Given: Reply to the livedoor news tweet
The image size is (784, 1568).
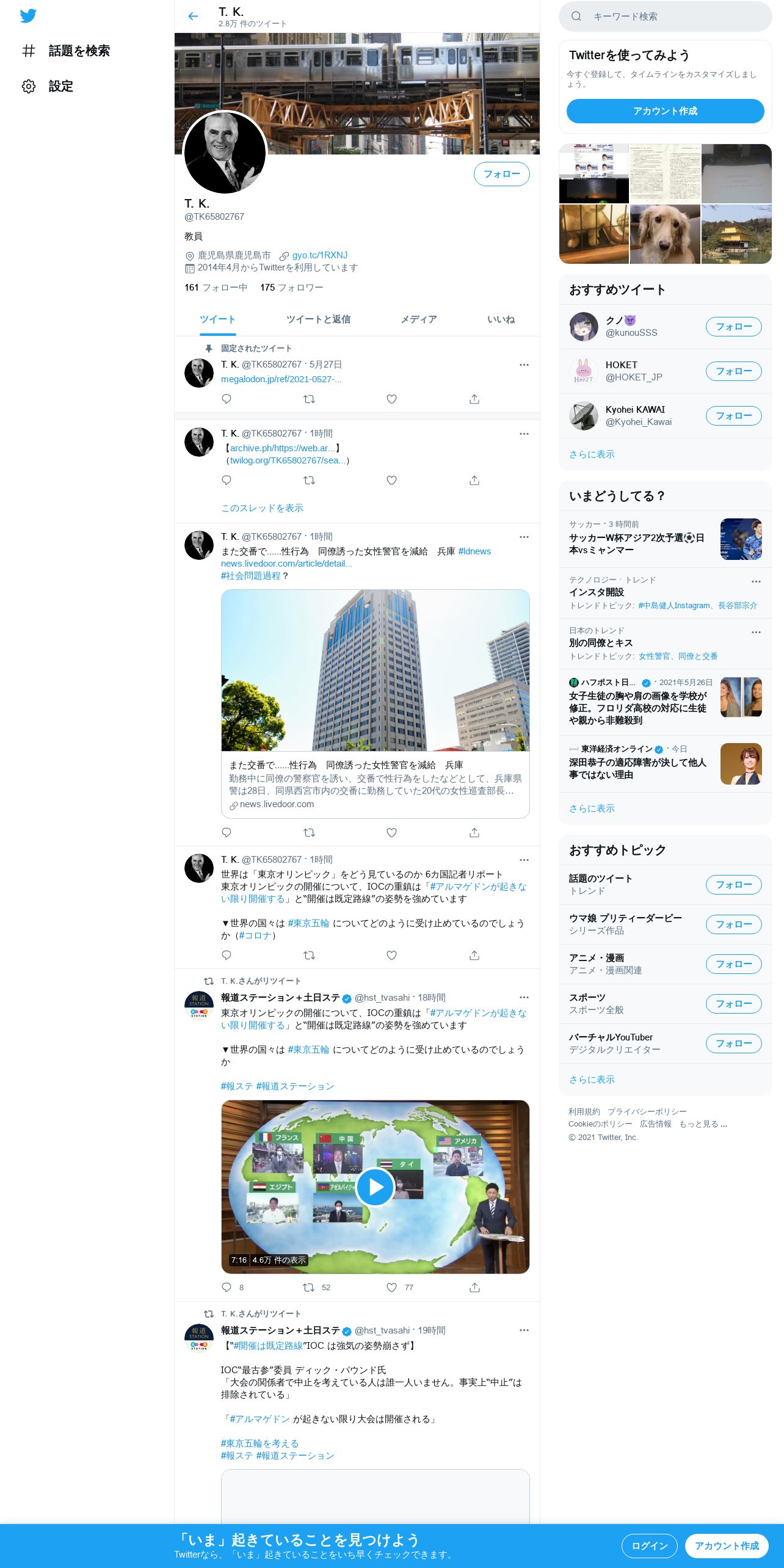Looking at the screenshot, I should click(227, 832).
